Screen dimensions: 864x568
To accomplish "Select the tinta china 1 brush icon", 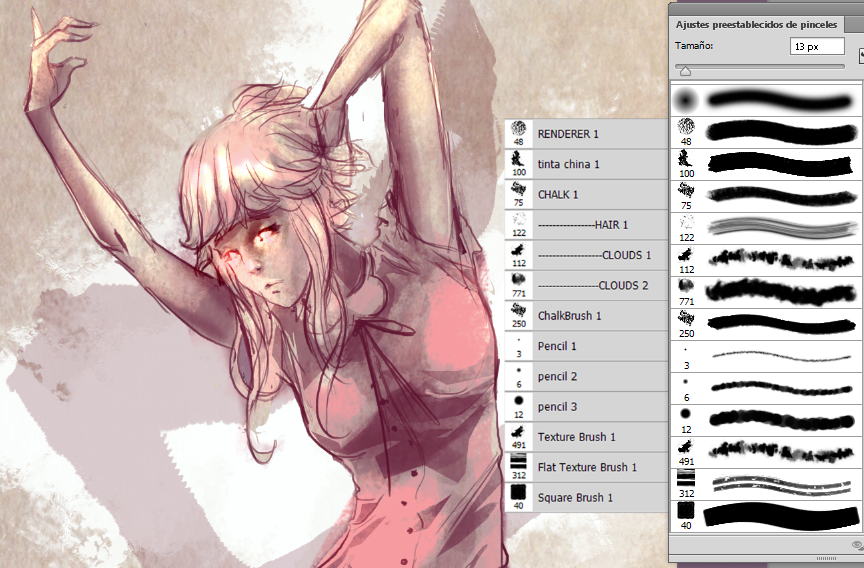I will click(518, 159).
